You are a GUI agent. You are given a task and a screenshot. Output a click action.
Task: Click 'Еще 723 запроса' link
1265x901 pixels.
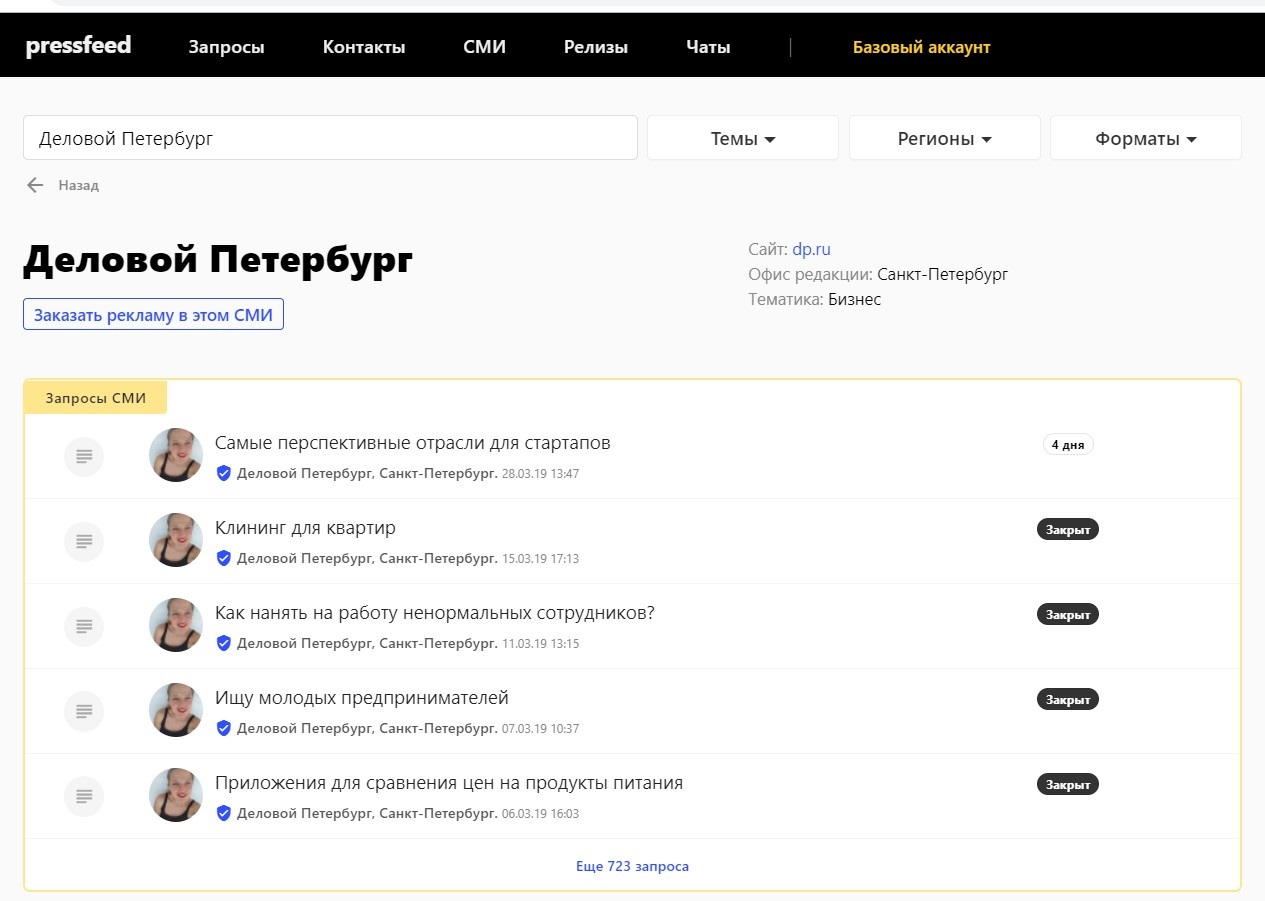point(632,866)
